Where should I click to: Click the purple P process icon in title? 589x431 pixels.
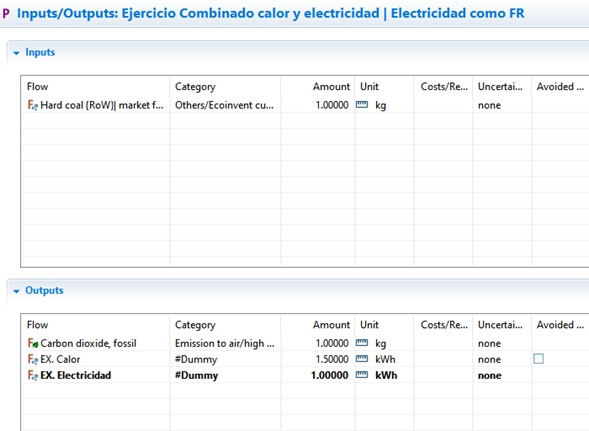coord(6,14)
